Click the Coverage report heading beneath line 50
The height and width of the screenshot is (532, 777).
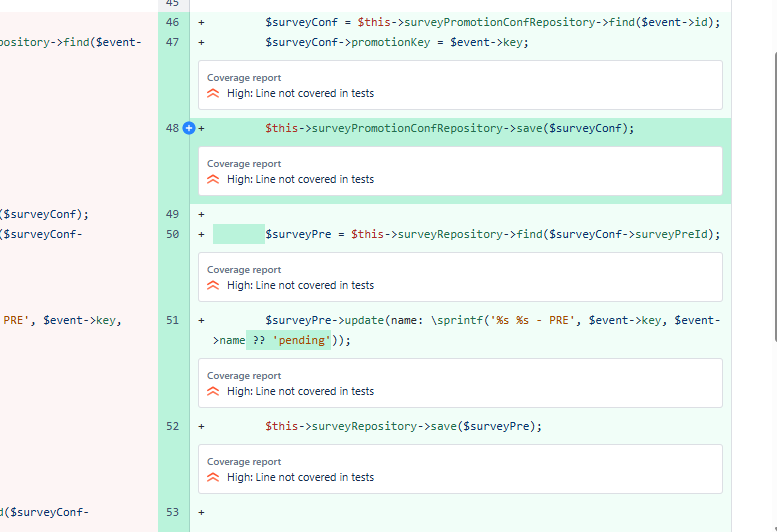click(x=244, y=270)
